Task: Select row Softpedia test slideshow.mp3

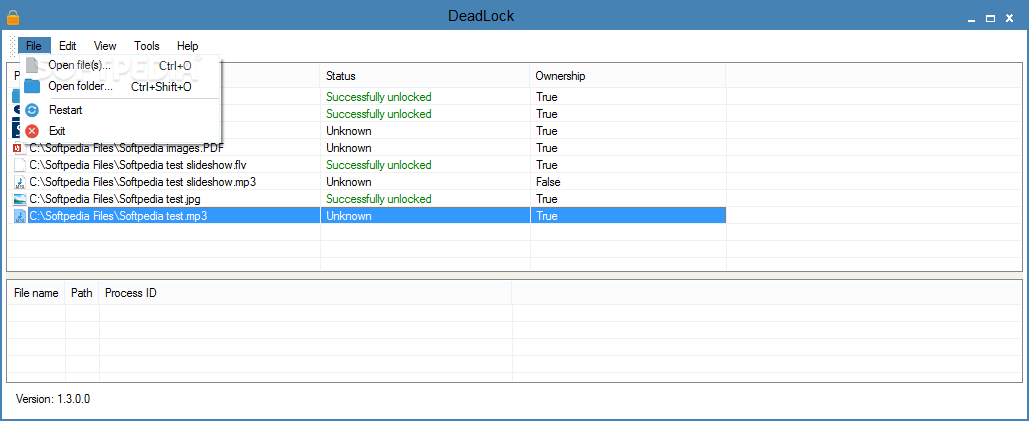Action: (x=369, y=182)
